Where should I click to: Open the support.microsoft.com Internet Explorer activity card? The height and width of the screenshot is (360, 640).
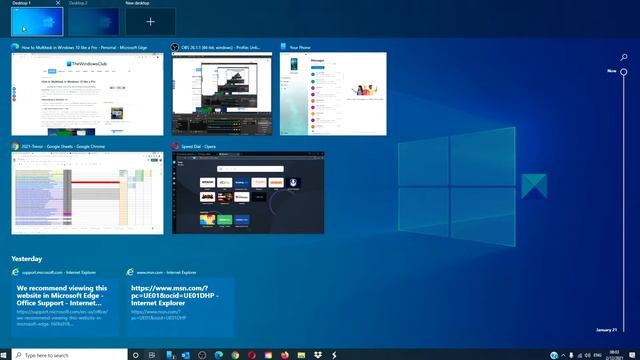pyautogui.click(x=65, y=307)
